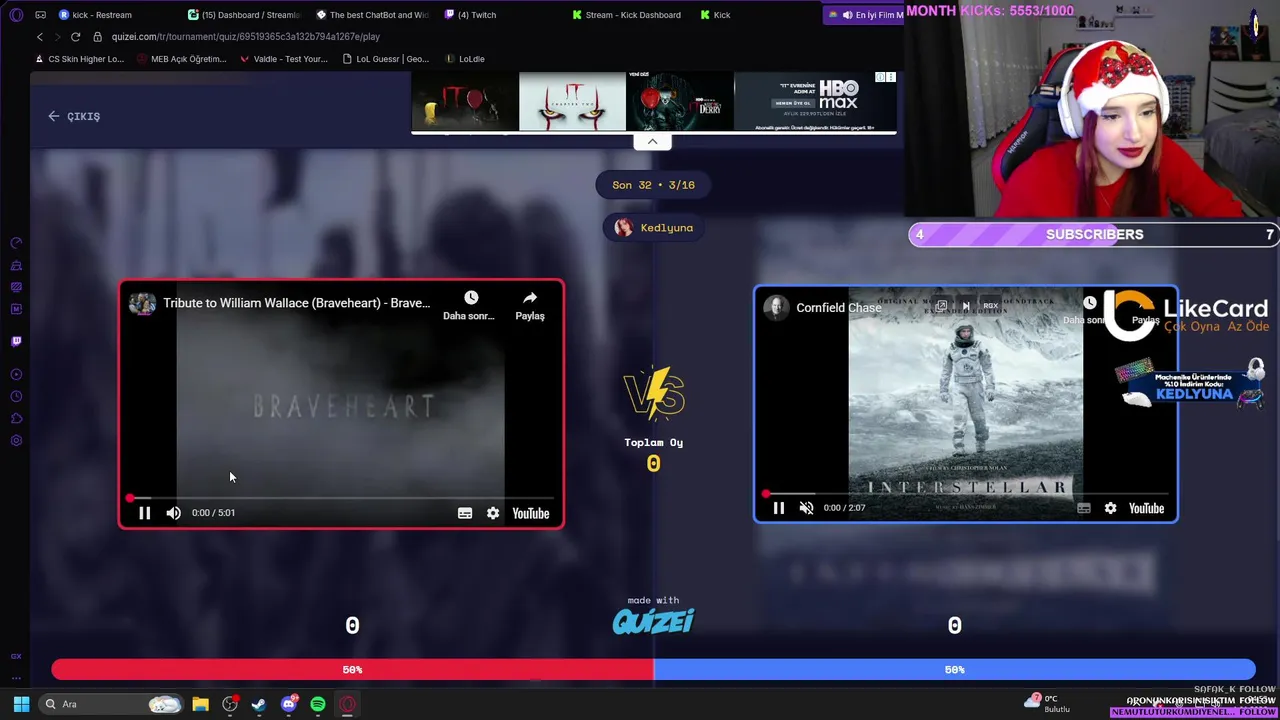This screenshot has width=1280, height=720.
Task: Click the quizei.com address bar URL
Action: 246,37
